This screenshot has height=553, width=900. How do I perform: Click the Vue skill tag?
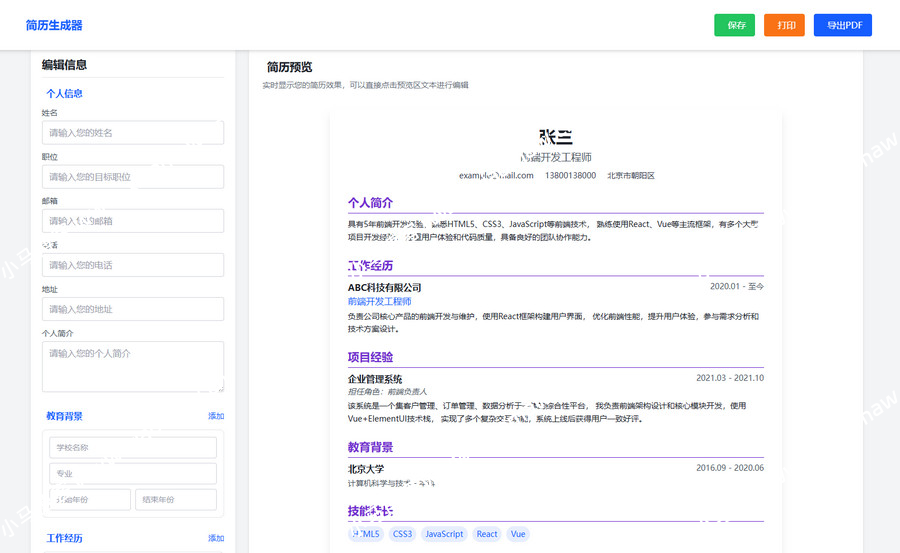[x=518, y=534]
